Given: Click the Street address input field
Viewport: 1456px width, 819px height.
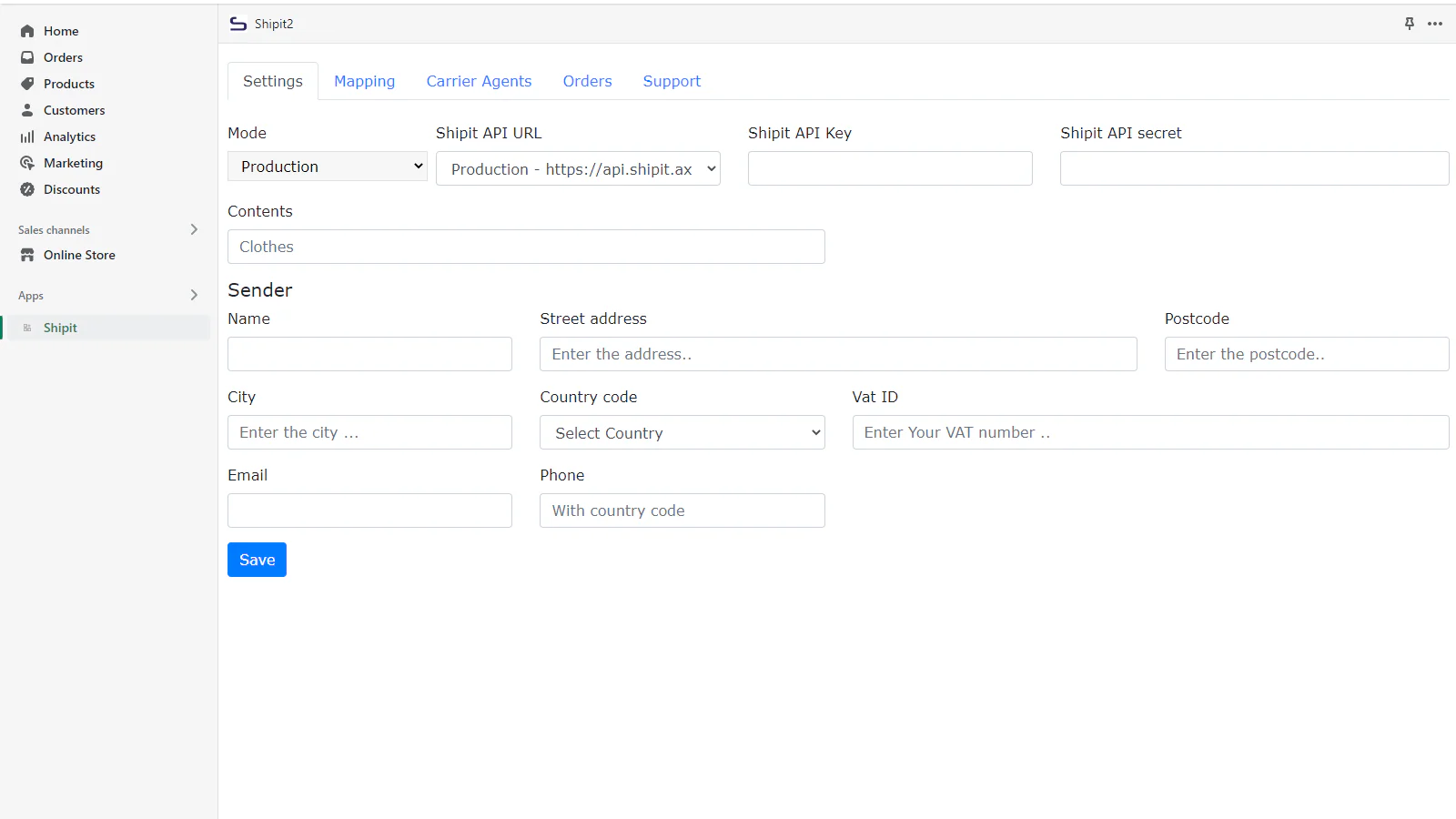Looking at the screenshot, I should click(x=838, y=354).
